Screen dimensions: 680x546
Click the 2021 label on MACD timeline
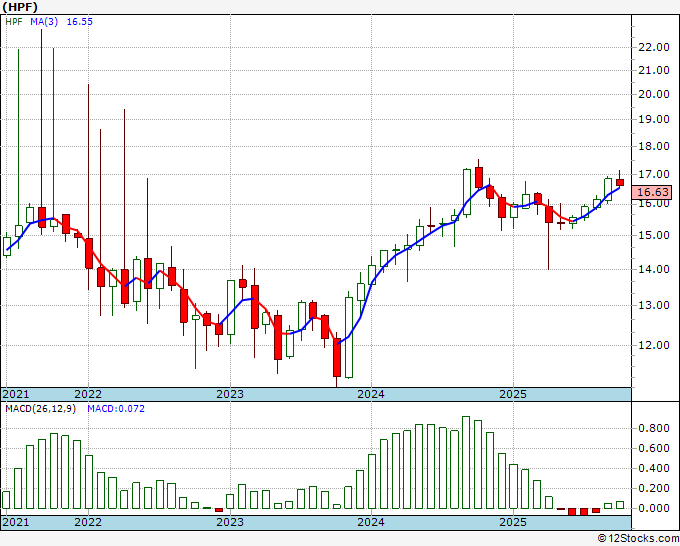pyautogui.click(x=16, y=522)
